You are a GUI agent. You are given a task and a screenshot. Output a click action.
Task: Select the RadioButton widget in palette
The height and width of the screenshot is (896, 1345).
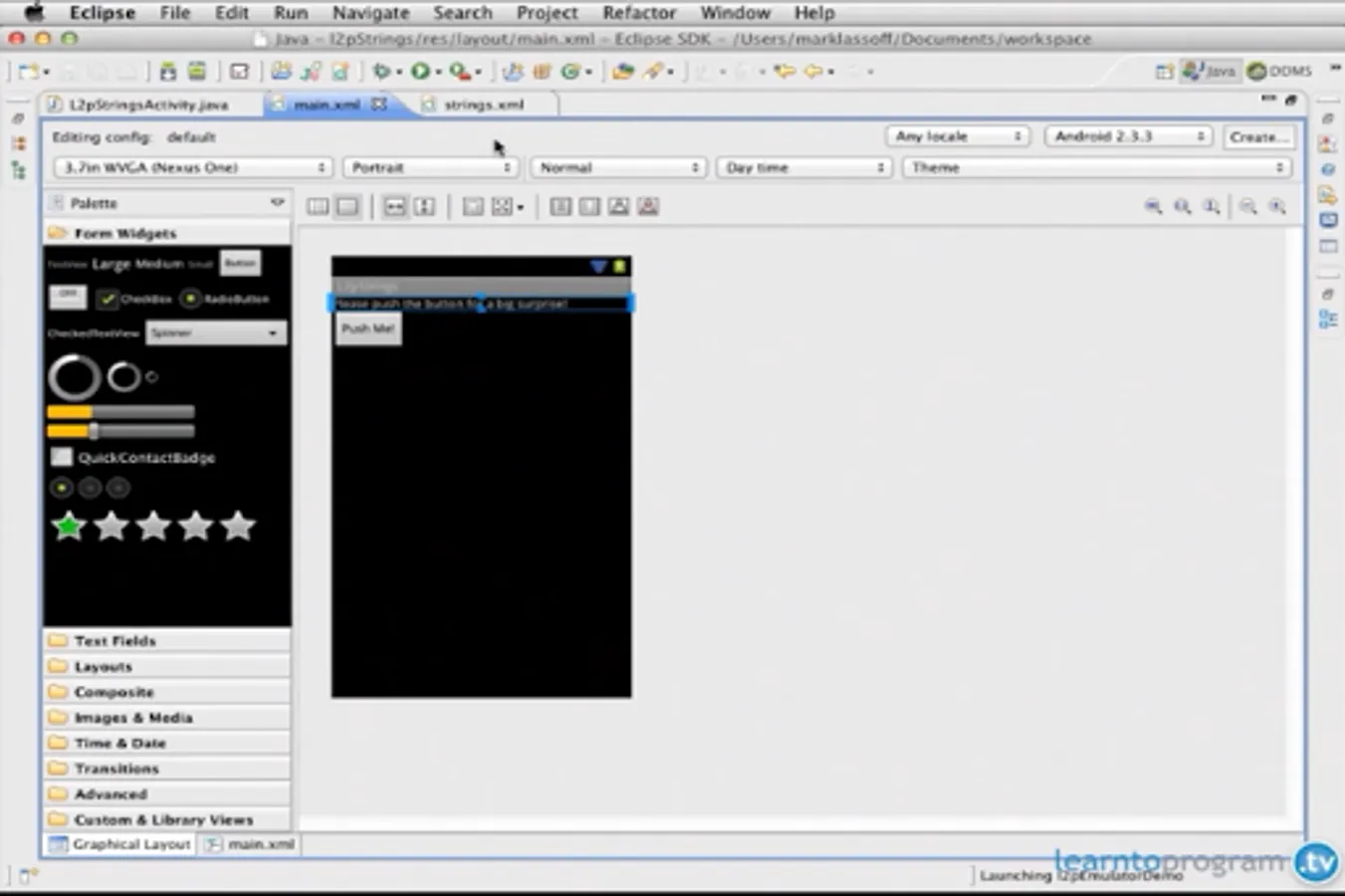[224, 299]
